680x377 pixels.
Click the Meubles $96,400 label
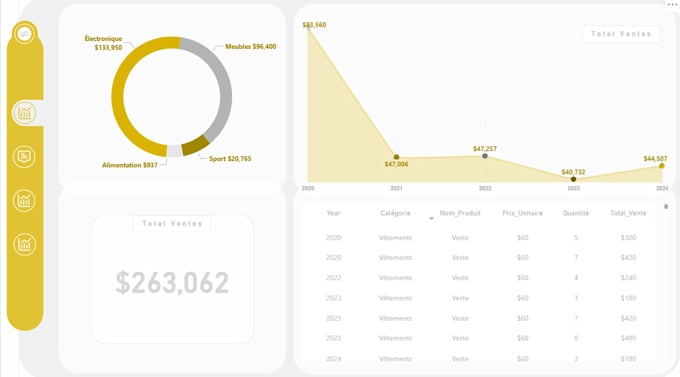coord(251,46)
